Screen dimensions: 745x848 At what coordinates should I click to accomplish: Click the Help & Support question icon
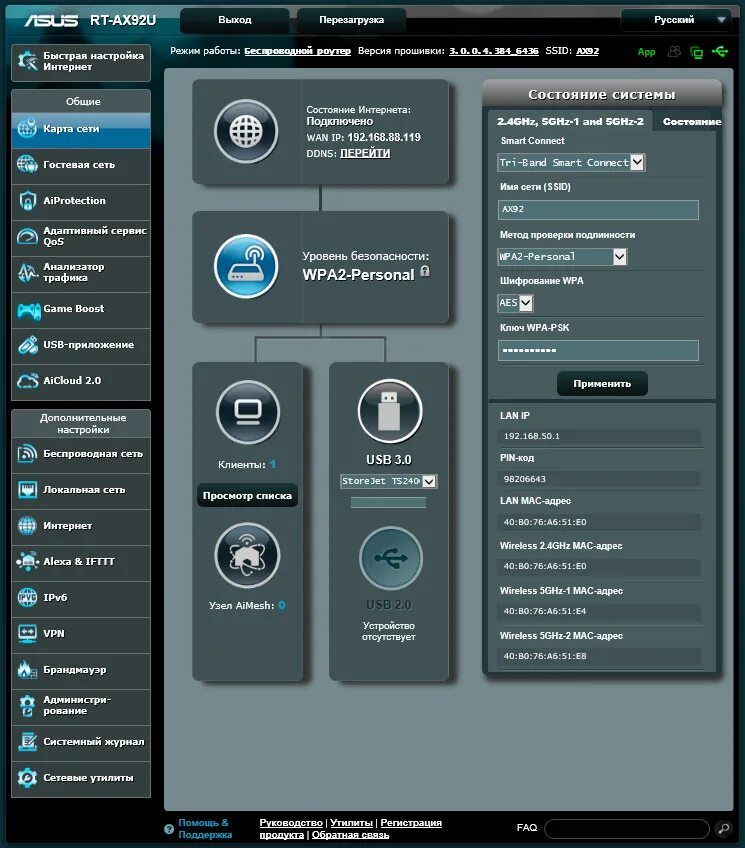tap(169, 829)
